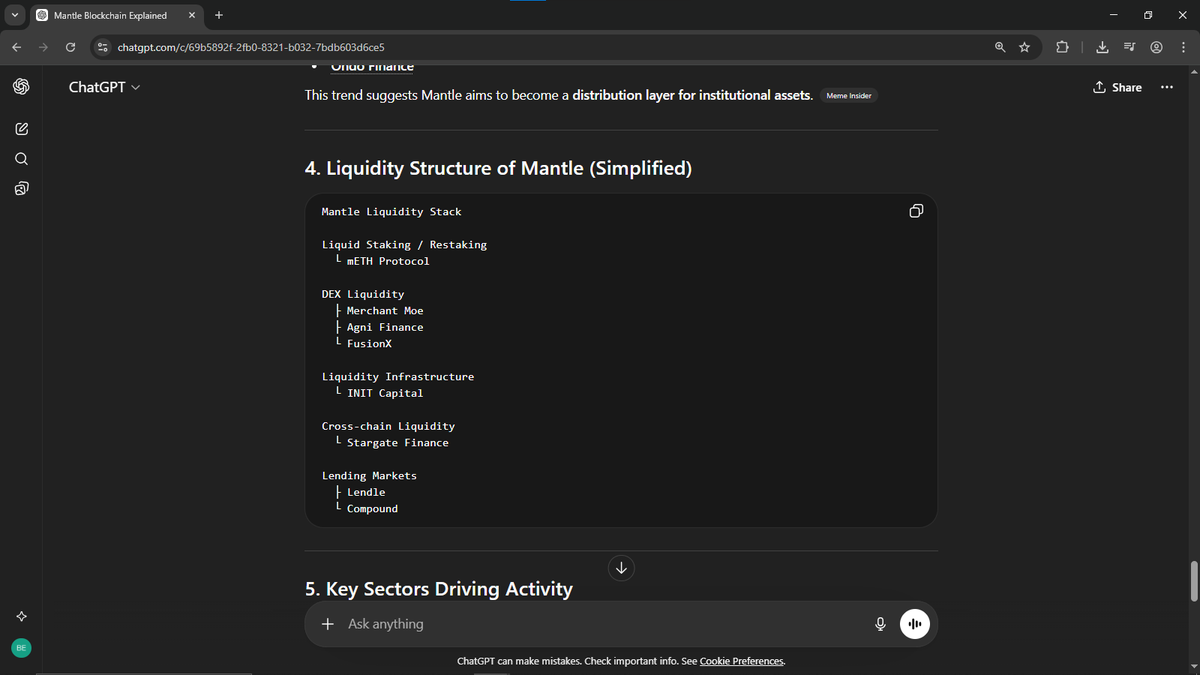Click 'DEX Liquidity' code line
Image resolution: width=1200 pixels, height=675 pixels.
[363, 294]
